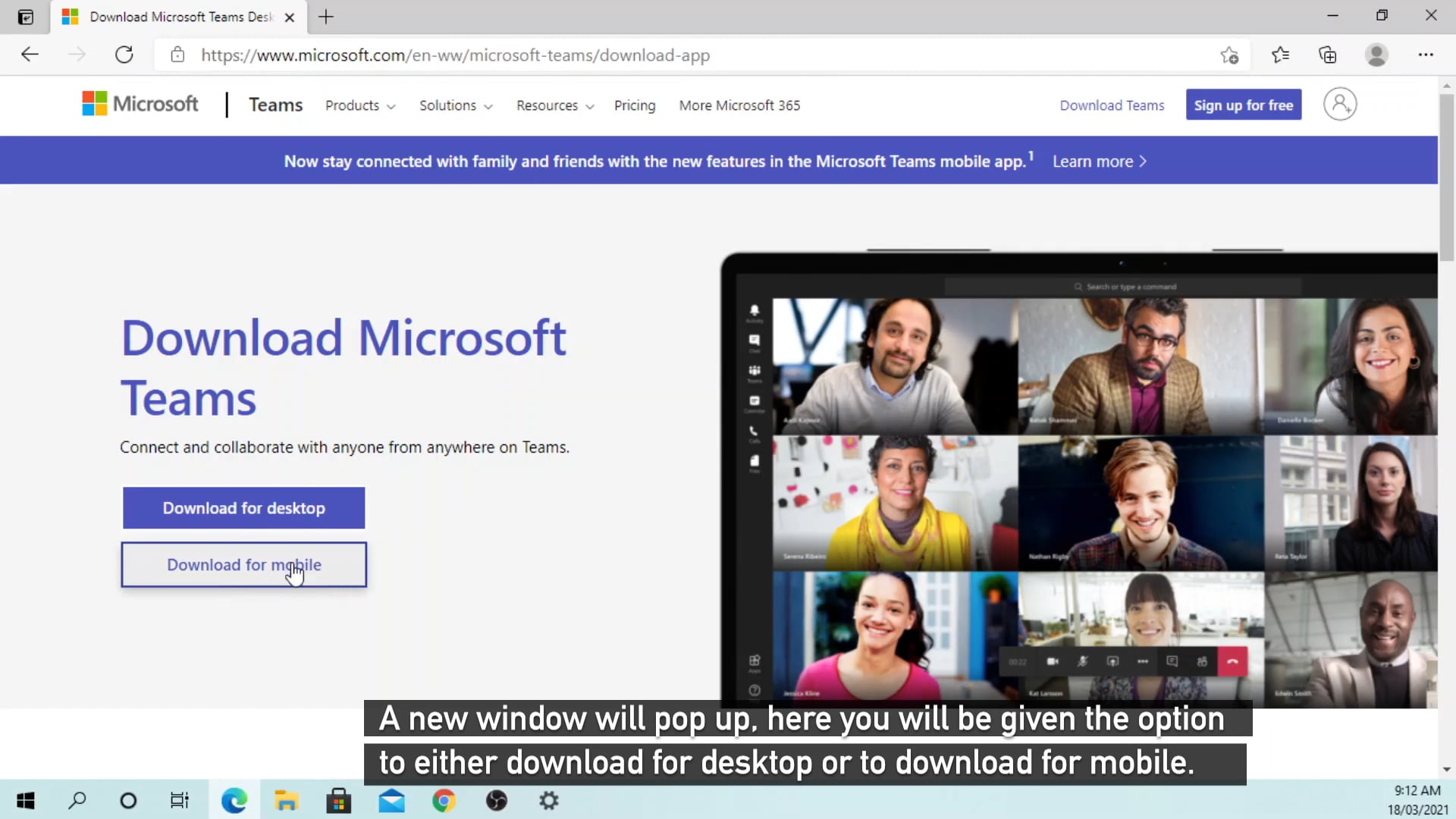
Task: Click the Sign up for free button
Action: (x=1244, y=105)
